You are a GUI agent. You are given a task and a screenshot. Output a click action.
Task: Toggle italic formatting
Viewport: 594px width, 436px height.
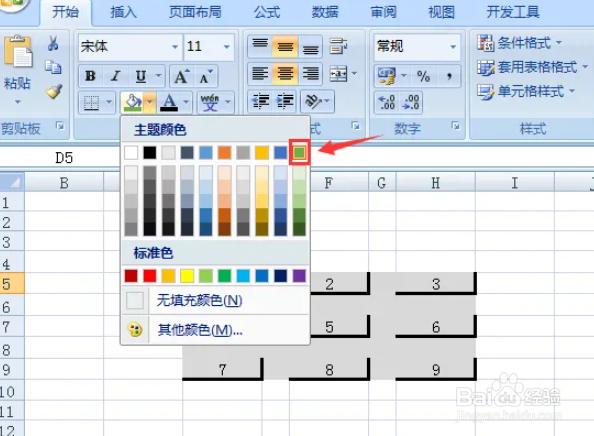[x=115, y=76]
